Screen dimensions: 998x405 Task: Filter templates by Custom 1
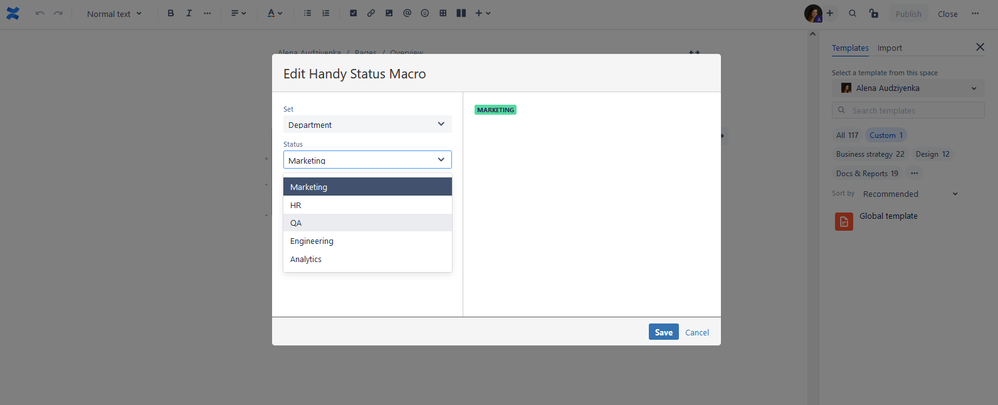pyautogui.click(x=886, y=135)
